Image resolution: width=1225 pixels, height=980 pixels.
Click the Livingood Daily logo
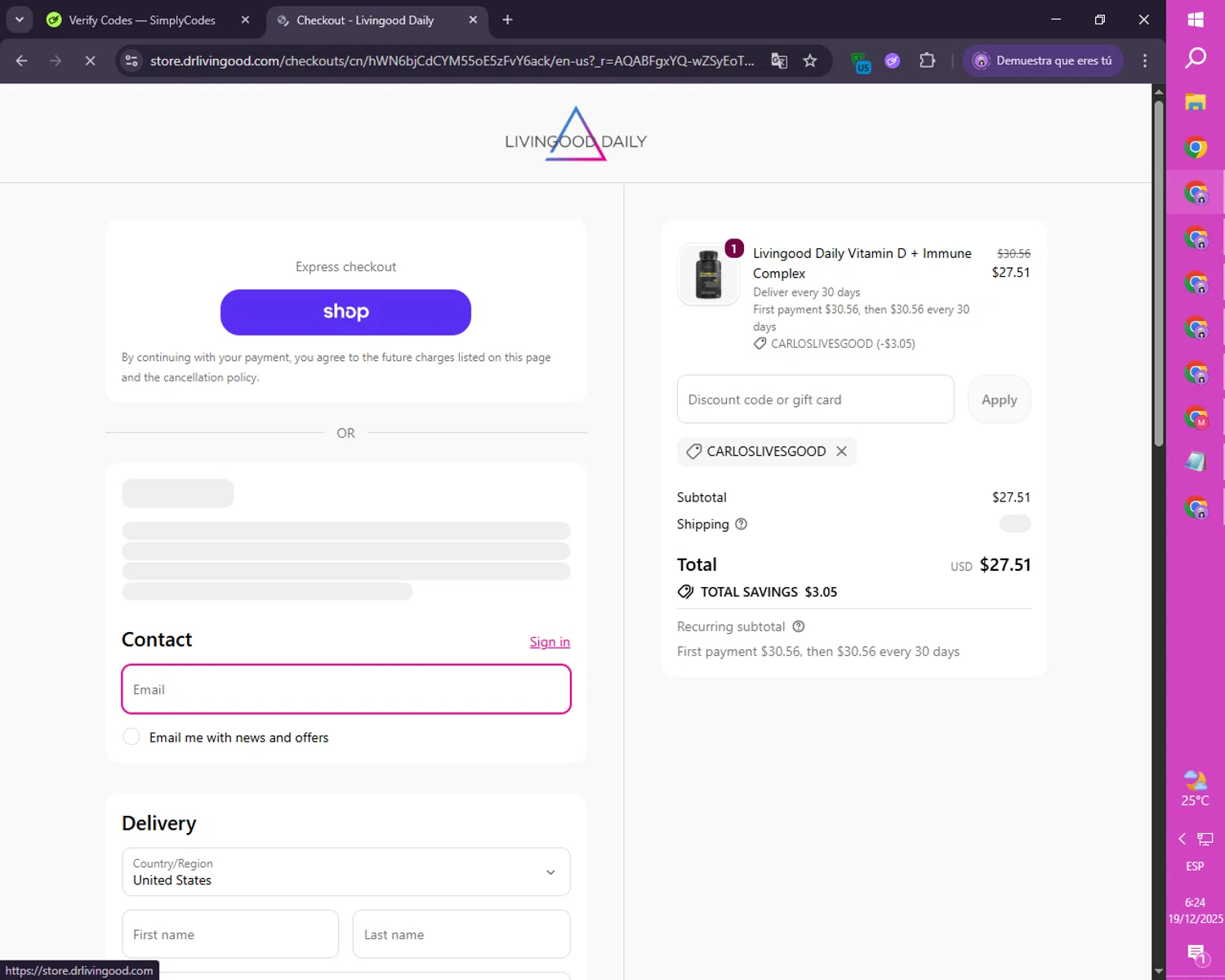pos(576,135)
